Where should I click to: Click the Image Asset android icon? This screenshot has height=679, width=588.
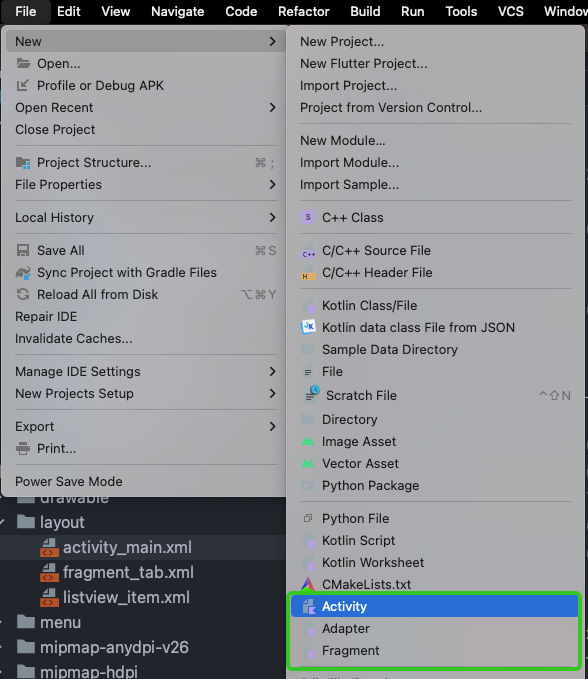click(x=308, y=442)
